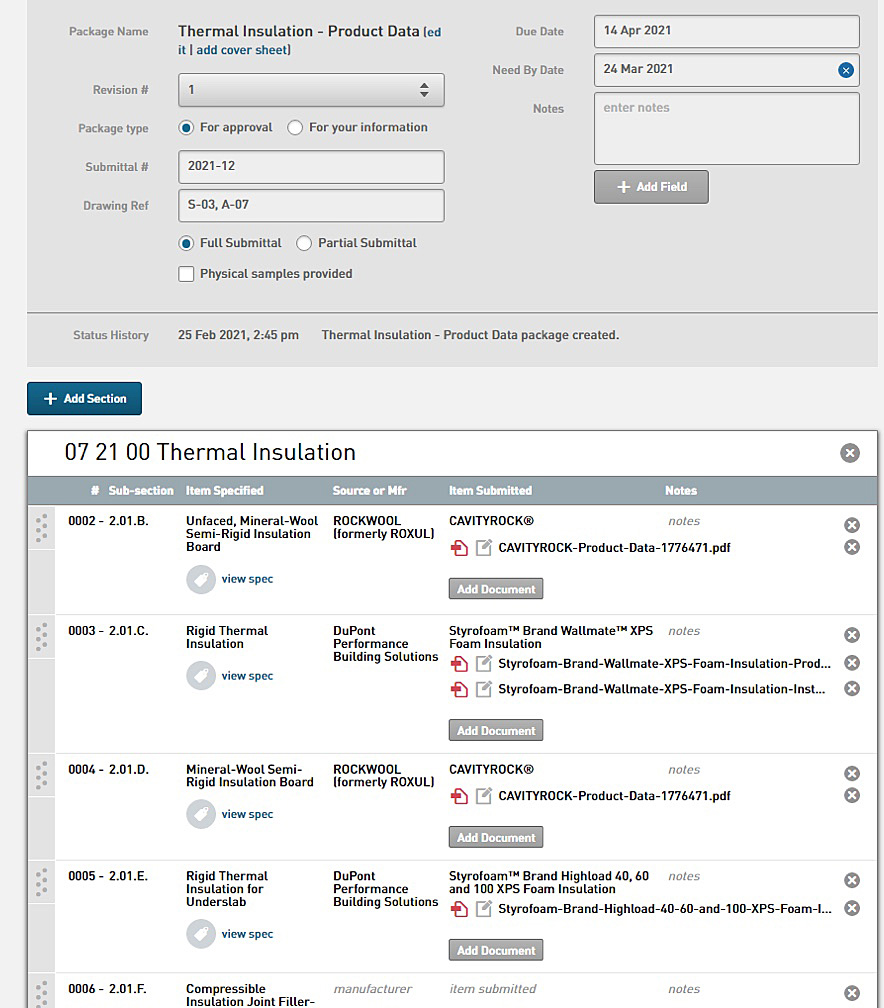Open CAVITYROCK-Product-Data-1776471.pdf in row 0002
884x1008 pixels.
tap(614, 548)
